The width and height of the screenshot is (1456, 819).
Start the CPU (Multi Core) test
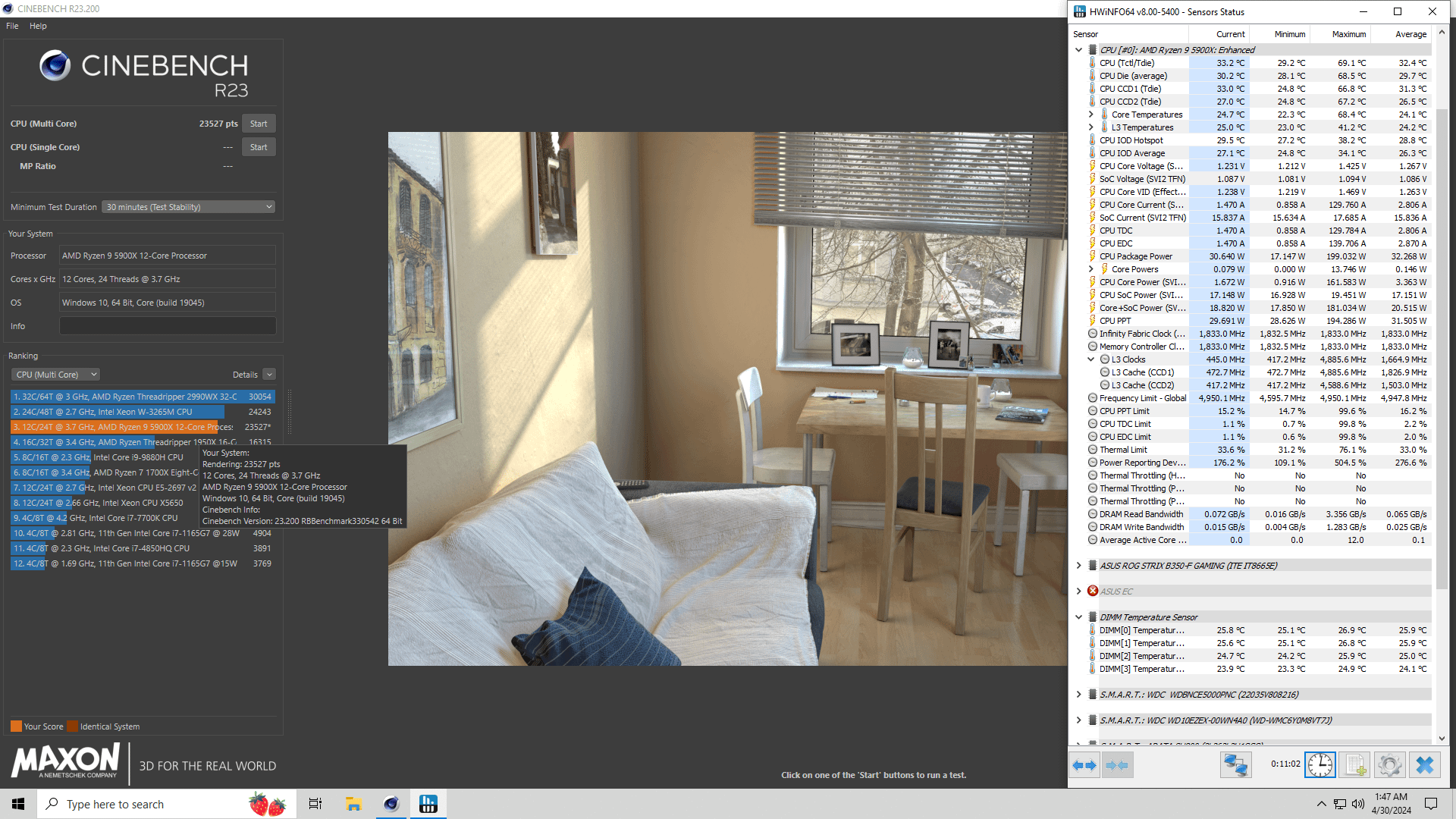[259, 124]
